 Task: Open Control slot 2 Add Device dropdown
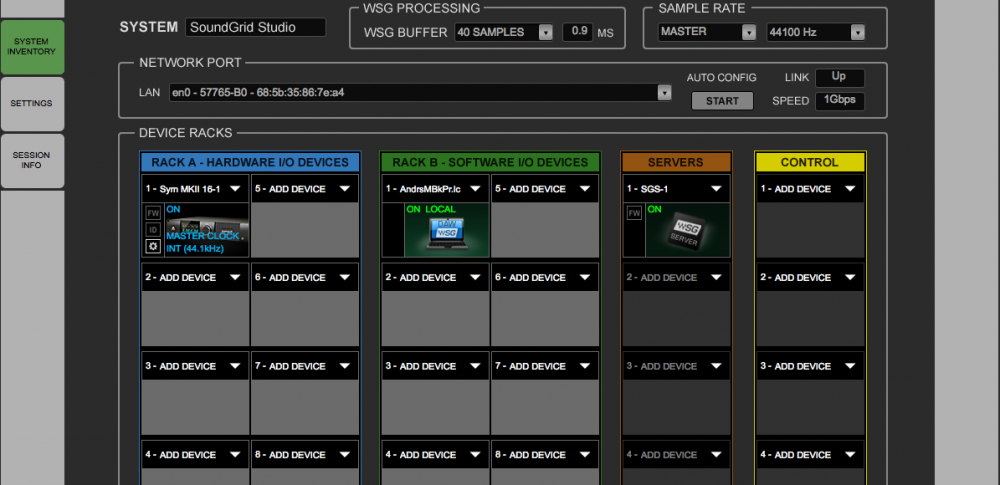coord(811,278)
